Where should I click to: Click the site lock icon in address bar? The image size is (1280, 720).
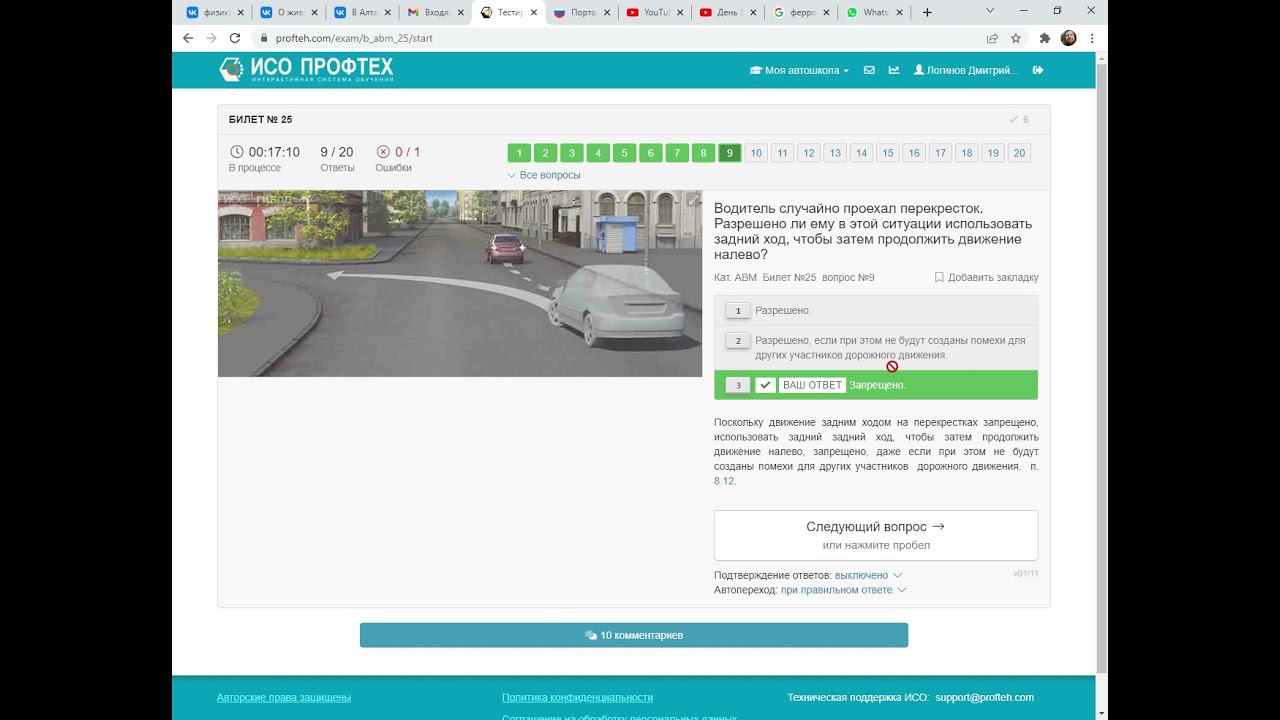264,38
